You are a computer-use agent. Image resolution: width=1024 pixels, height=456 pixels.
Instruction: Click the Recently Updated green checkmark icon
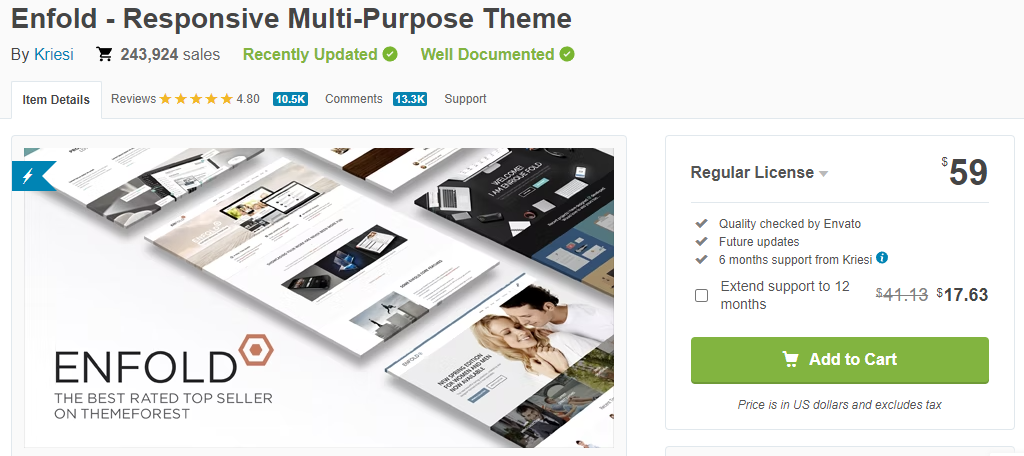coord(390,54)
